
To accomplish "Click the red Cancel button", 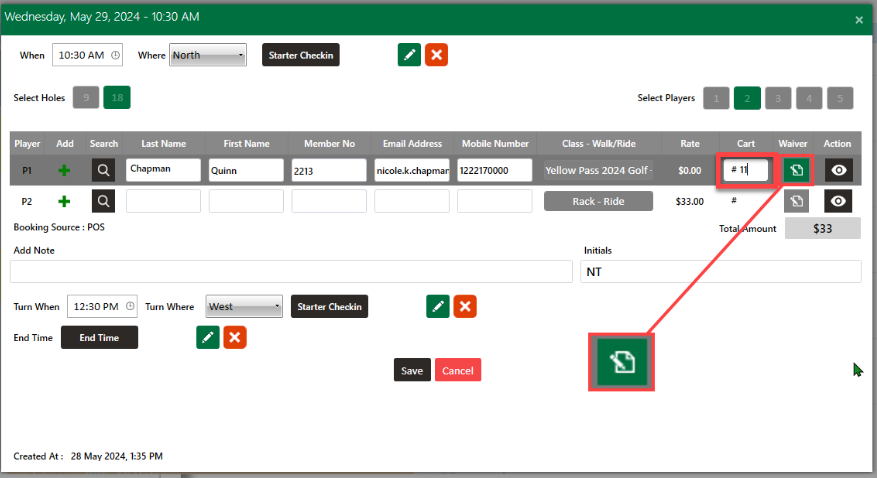I will tap(458, 370).
